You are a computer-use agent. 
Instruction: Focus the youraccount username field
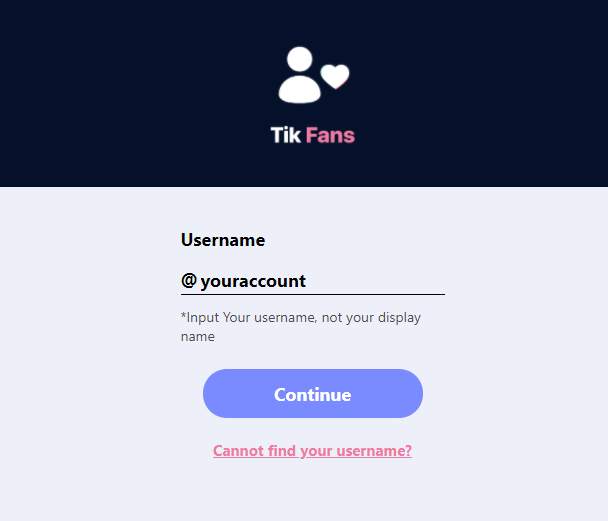tap(313, 281)
